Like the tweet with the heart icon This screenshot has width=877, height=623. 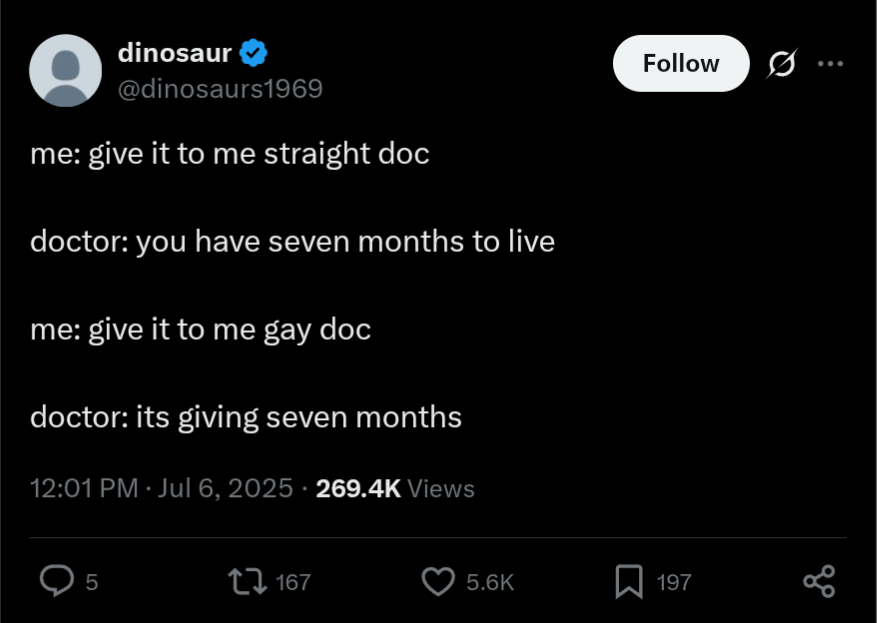click(x=438, y=581)
